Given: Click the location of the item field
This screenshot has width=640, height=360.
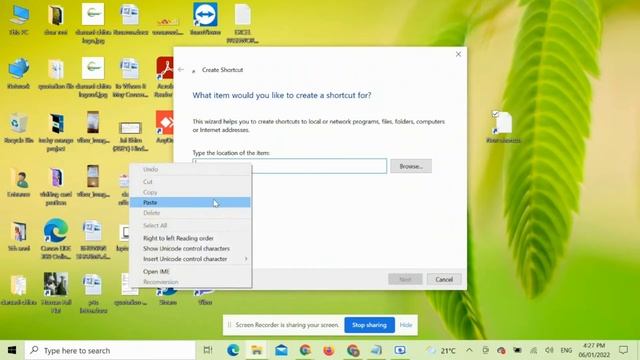Looking at the screenshot, I should [x=289, y=166].
